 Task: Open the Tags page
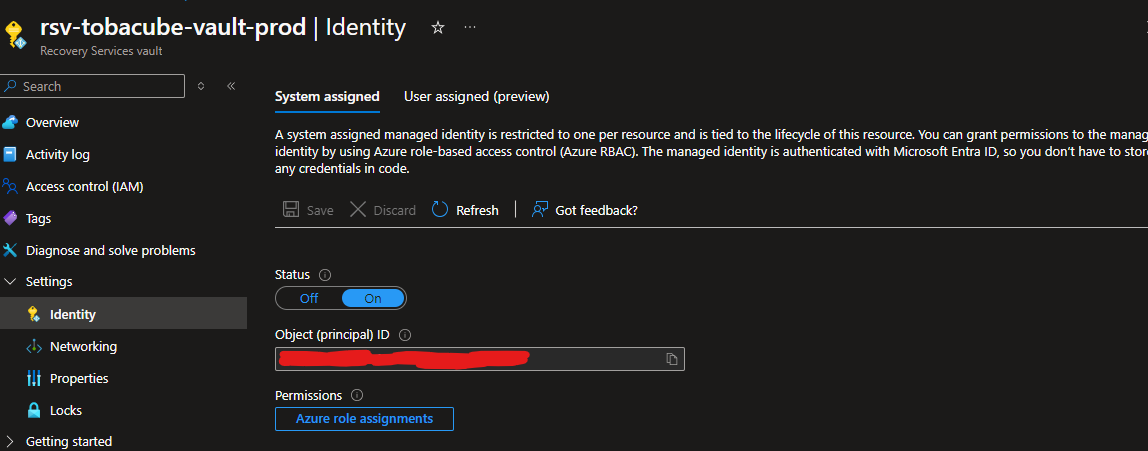[x=39, y=218]
